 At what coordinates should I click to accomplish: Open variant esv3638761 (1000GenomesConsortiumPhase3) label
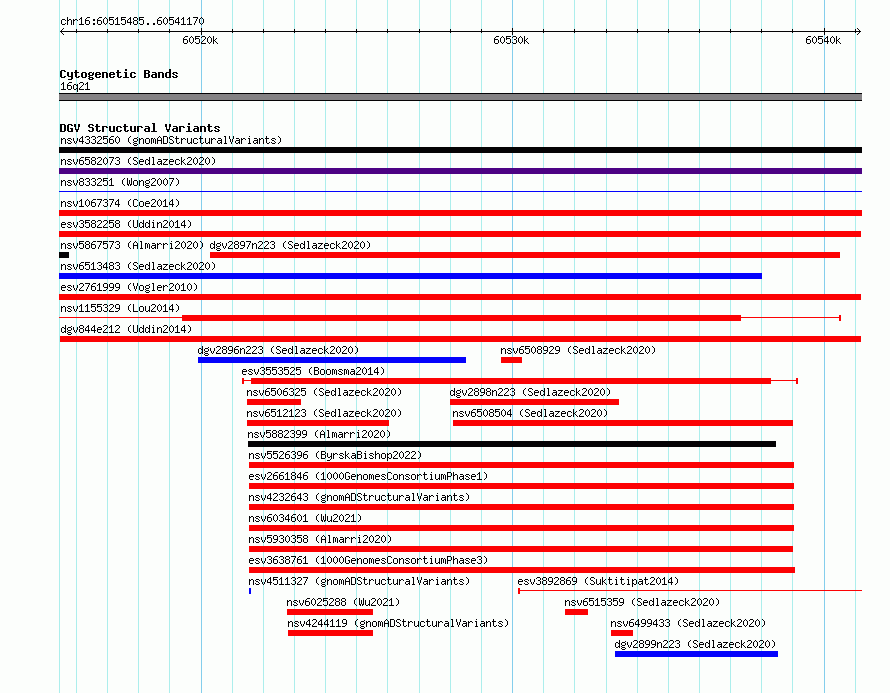(368, 560)
